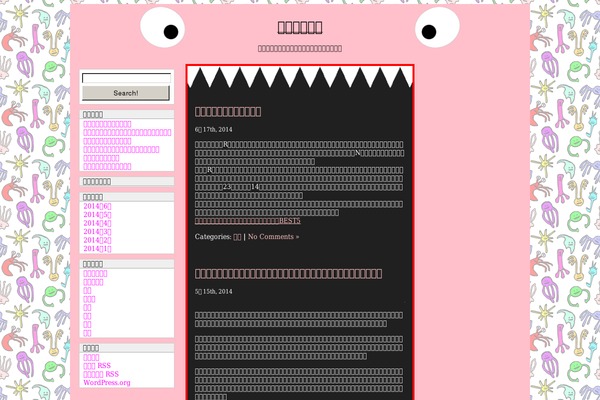Viewport: 600px width, 400px height.
Task: Open the 2014 month 4 archive link
Action: coord(97,223)
